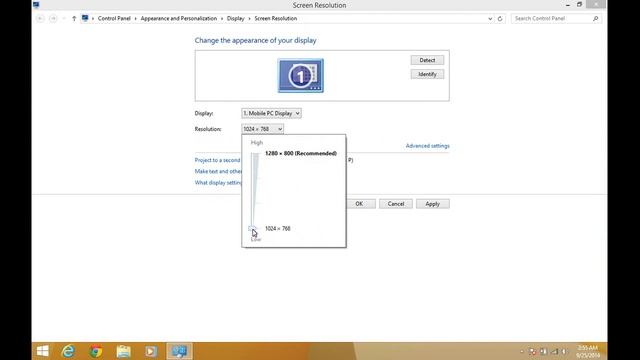Click the window icon in title bar
The image size is (640, 360).
pyautogui.click(x=36, y=5)
